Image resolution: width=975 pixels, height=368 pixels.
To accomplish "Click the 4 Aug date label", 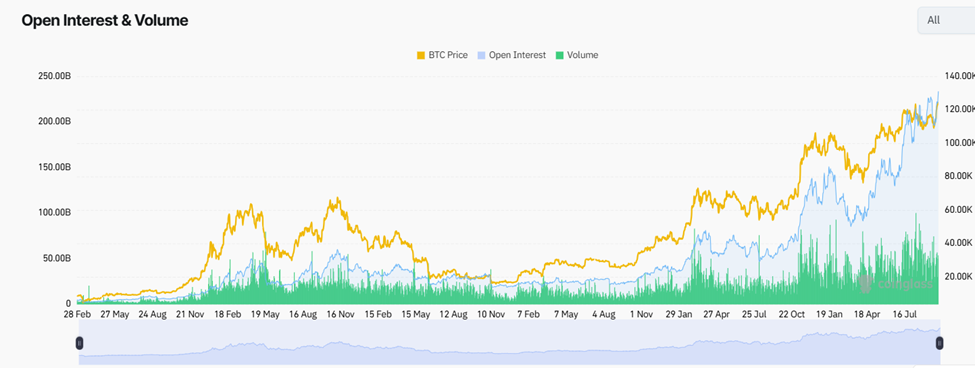I will (604, 315).
